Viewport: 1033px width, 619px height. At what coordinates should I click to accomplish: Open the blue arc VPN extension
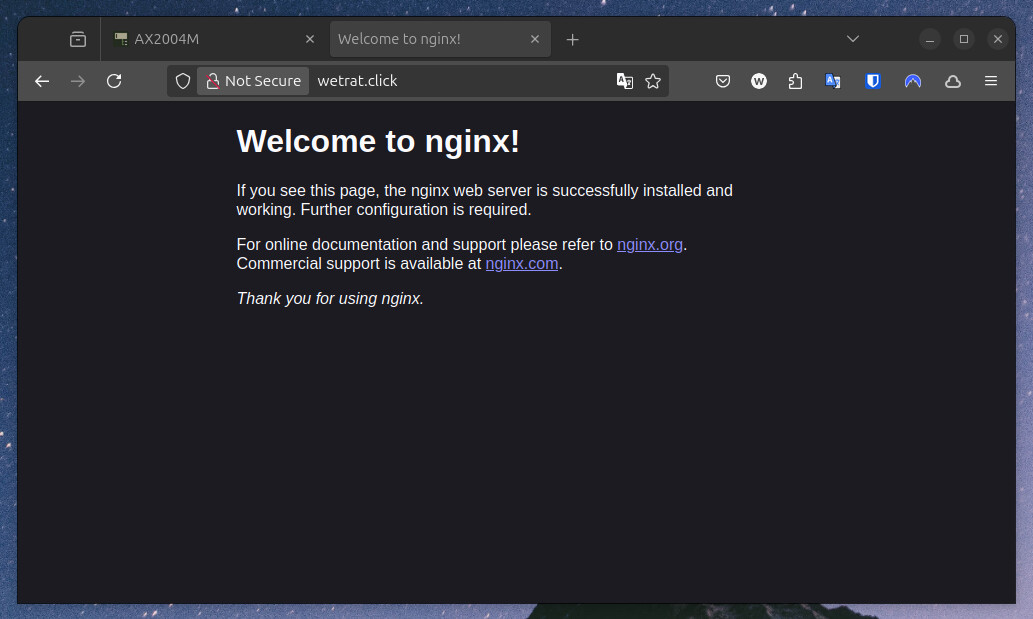pyautogui.click(x=912, y=81)
